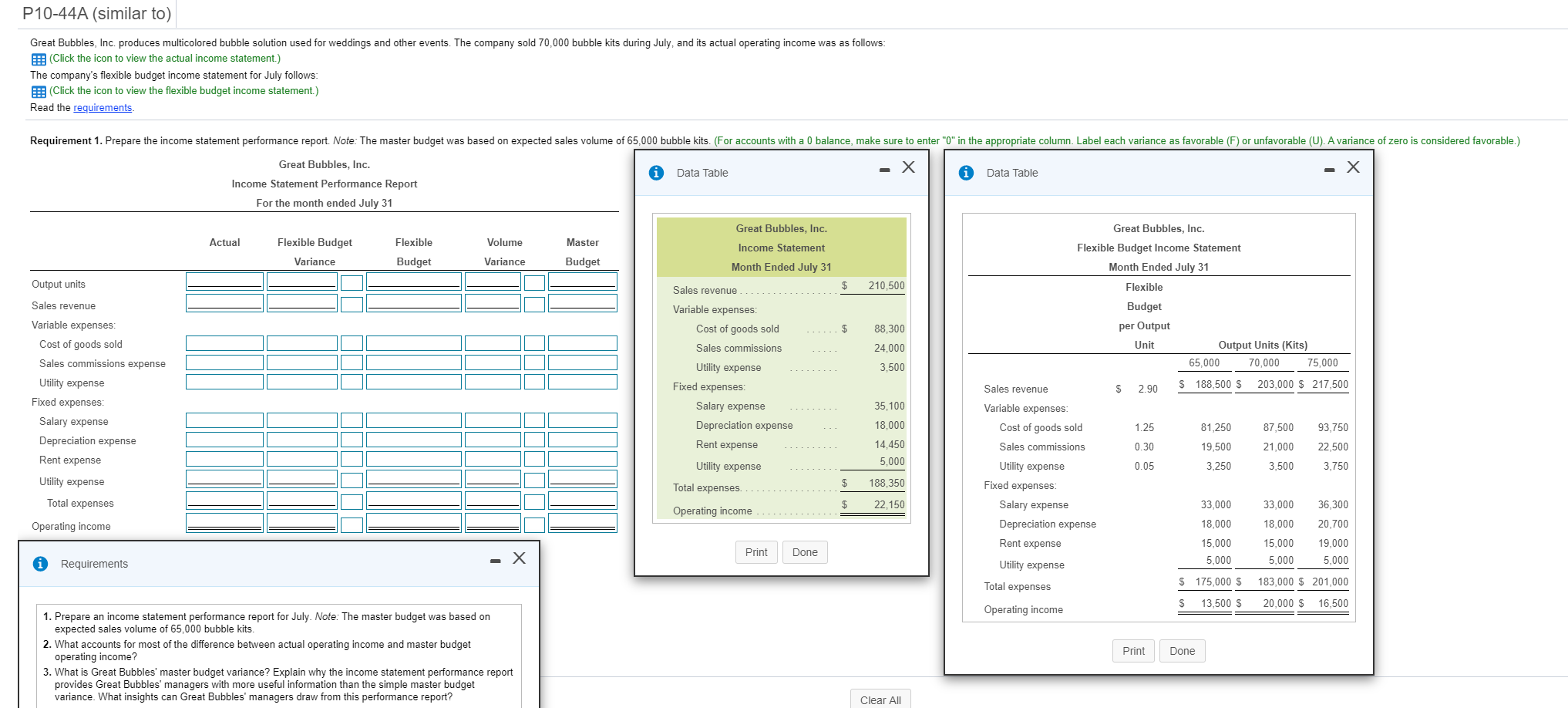Click Print in the Flexible Budget Data Table

coord(1133,651)
